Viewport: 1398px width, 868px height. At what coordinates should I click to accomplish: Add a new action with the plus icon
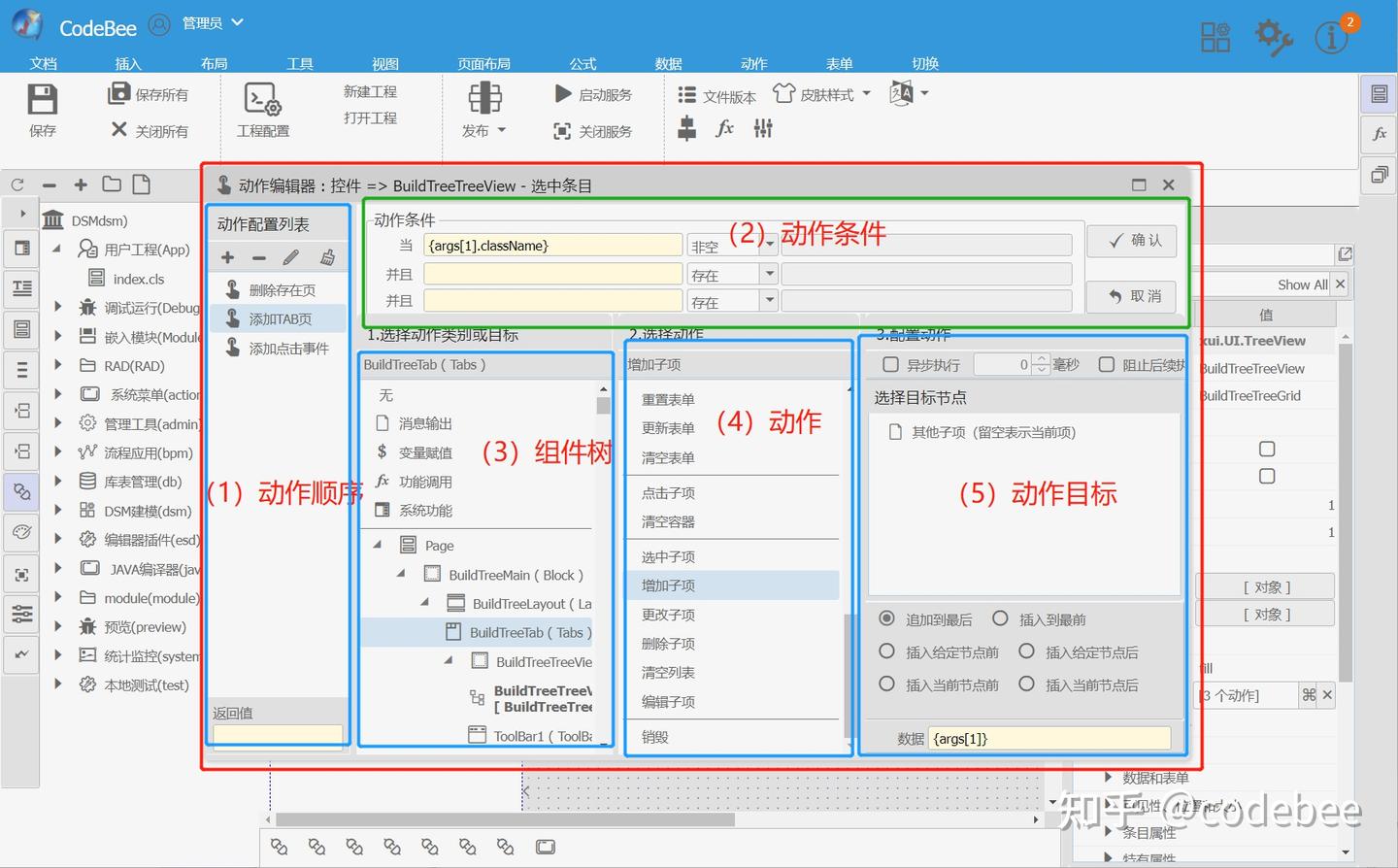[x=226, y=256]
